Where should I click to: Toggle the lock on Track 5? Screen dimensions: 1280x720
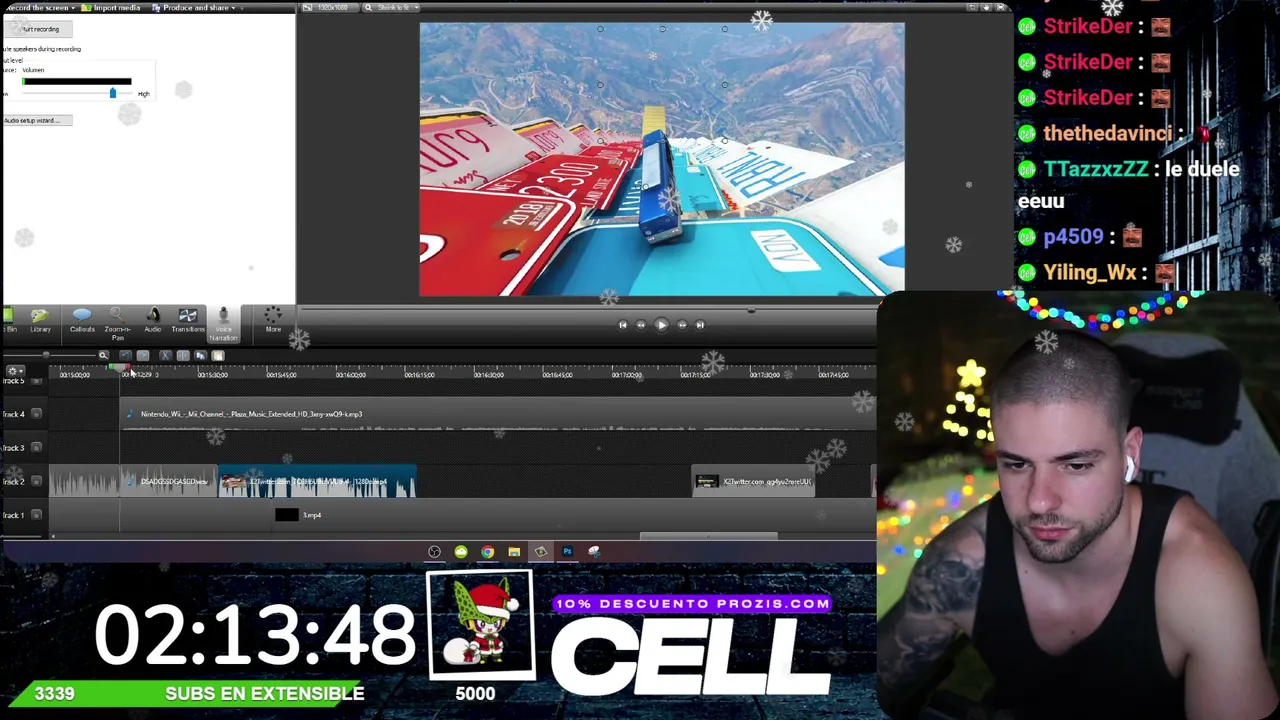(x=37, y=381)
